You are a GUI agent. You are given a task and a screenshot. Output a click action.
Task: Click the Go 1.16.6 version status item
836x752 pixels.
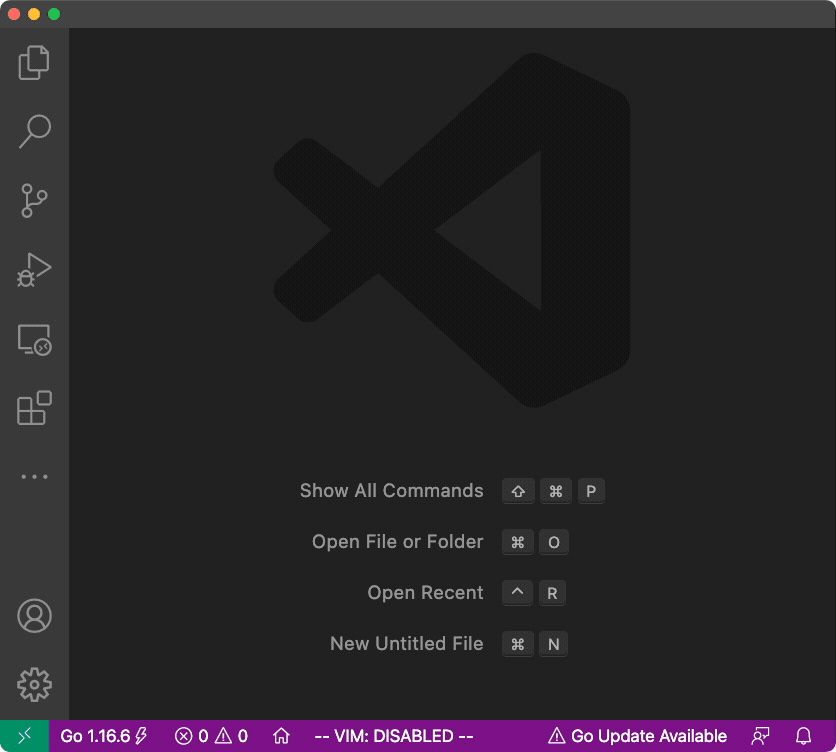pyautogui.click(x=104, y=736)
